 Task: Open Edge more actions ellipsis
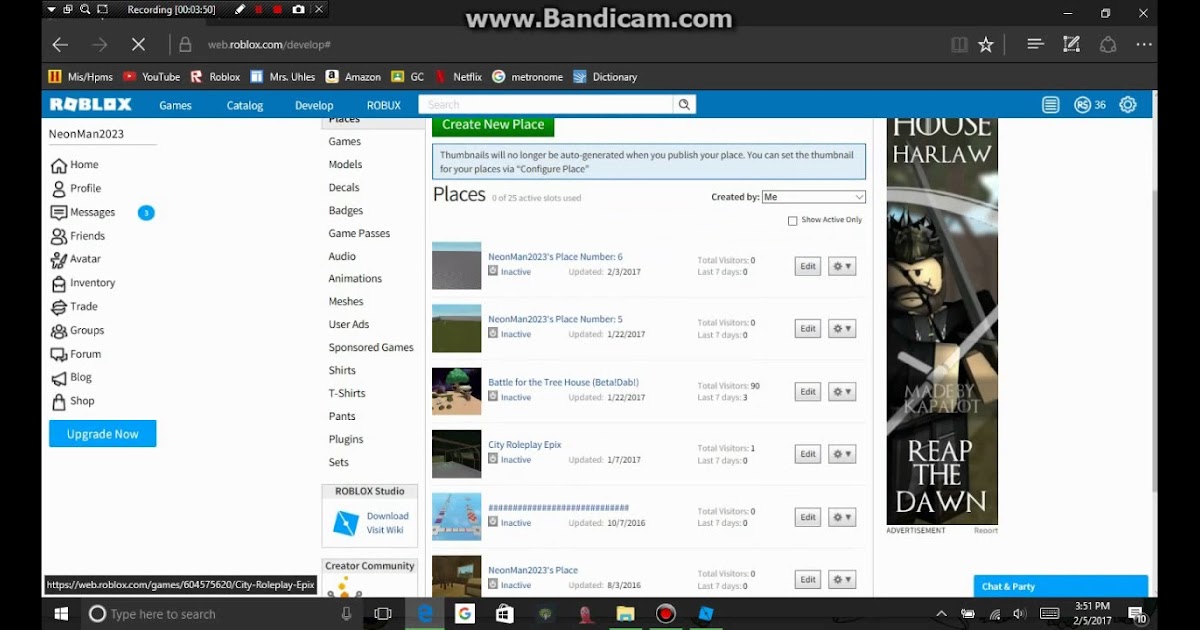pos(1144,44)
